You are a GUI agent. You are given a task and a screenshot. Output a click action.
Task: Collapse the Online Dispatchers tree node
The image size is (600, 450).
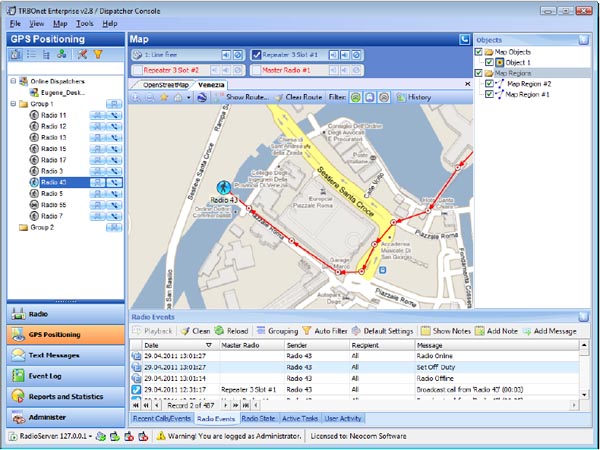tap(13, 82)
